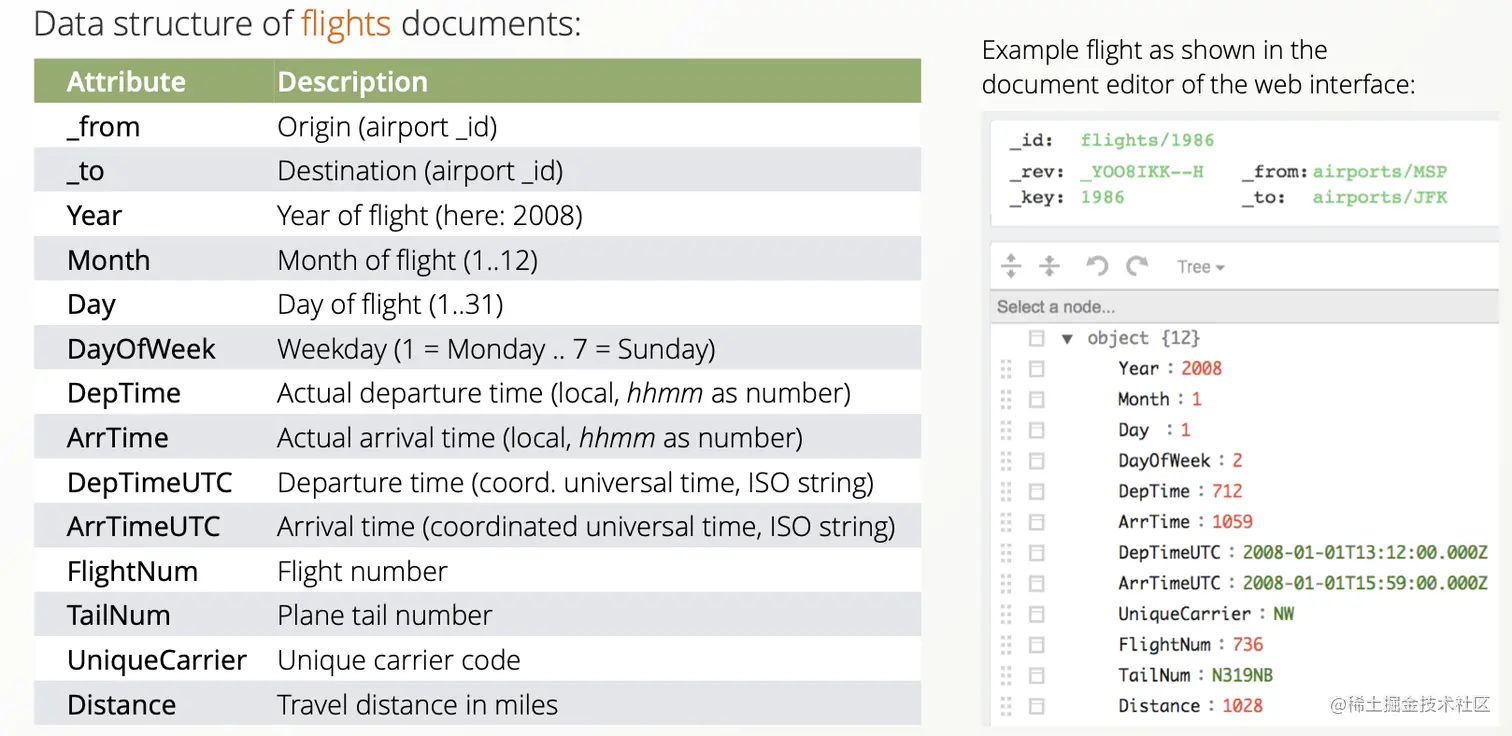The height and width of the screenshot is (736, 1512).
Task: Click the redo arrow icon
Action: click(1137, 266)
